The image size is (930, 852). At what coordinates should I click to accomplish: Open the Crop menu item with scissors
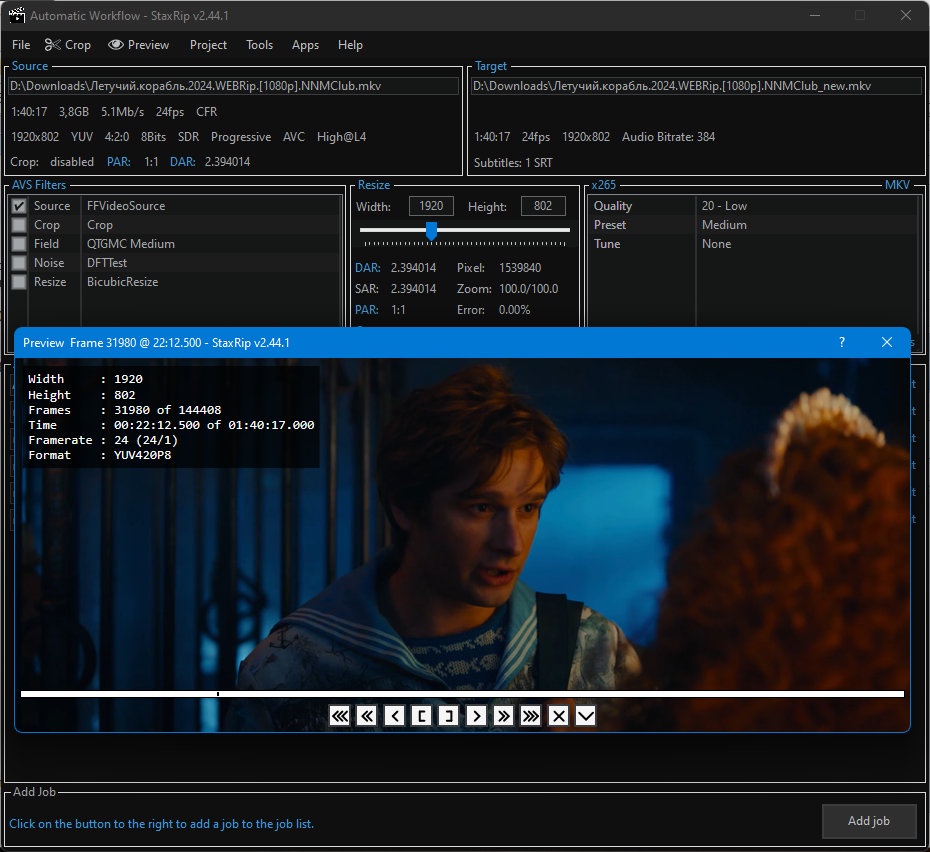click(x=68, y=45)
